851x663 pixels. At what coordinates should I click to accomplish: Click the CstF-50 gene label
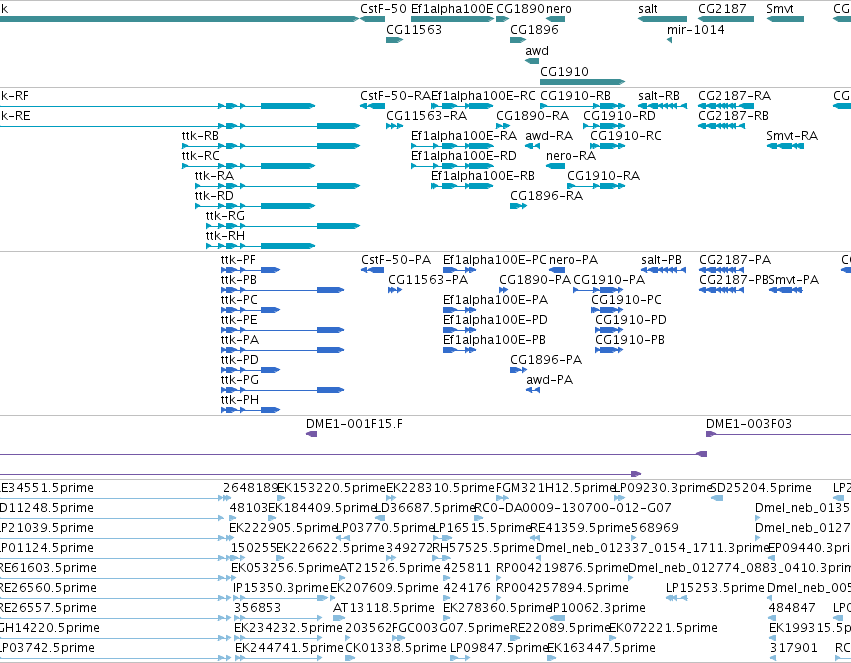[x=383, y=9]
